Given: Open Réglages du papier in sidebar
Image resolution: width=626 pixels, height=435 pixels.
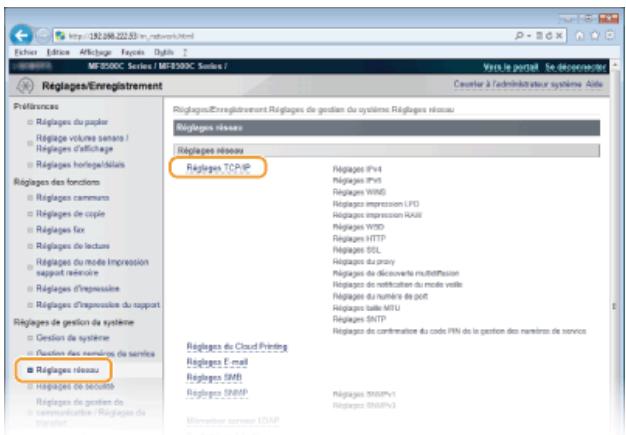Looking at the screenshot, I should (72, 122).
